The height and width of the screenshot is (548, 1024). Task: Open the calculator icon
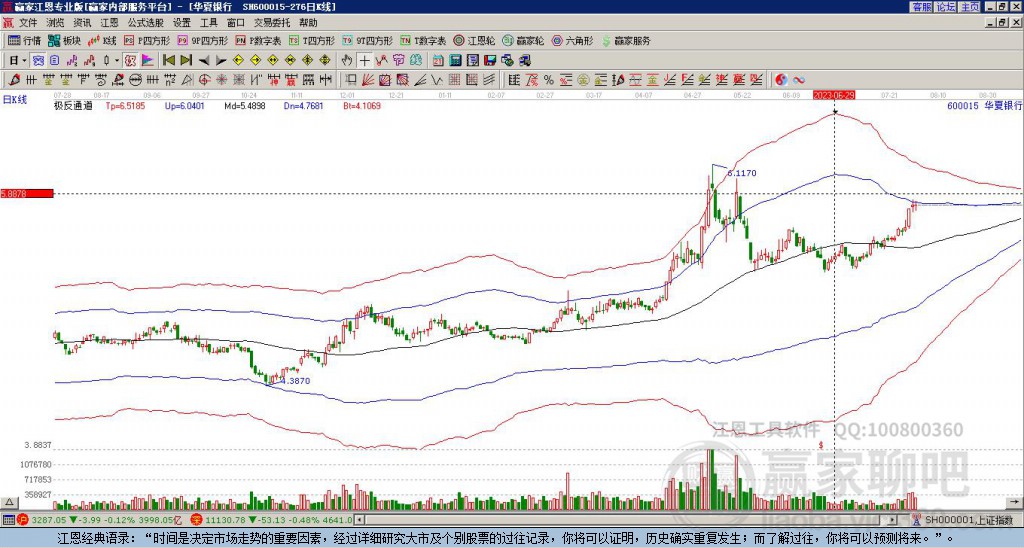point(455,60)
